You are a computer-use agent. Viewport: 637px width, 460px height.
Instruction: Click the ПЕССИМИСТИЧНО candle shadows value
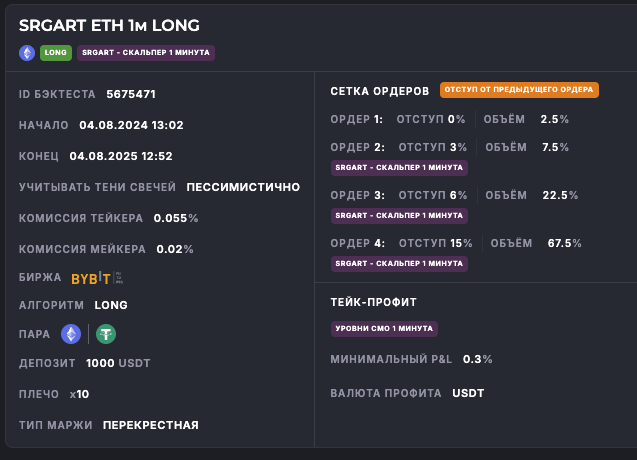[x=243, y=187]
